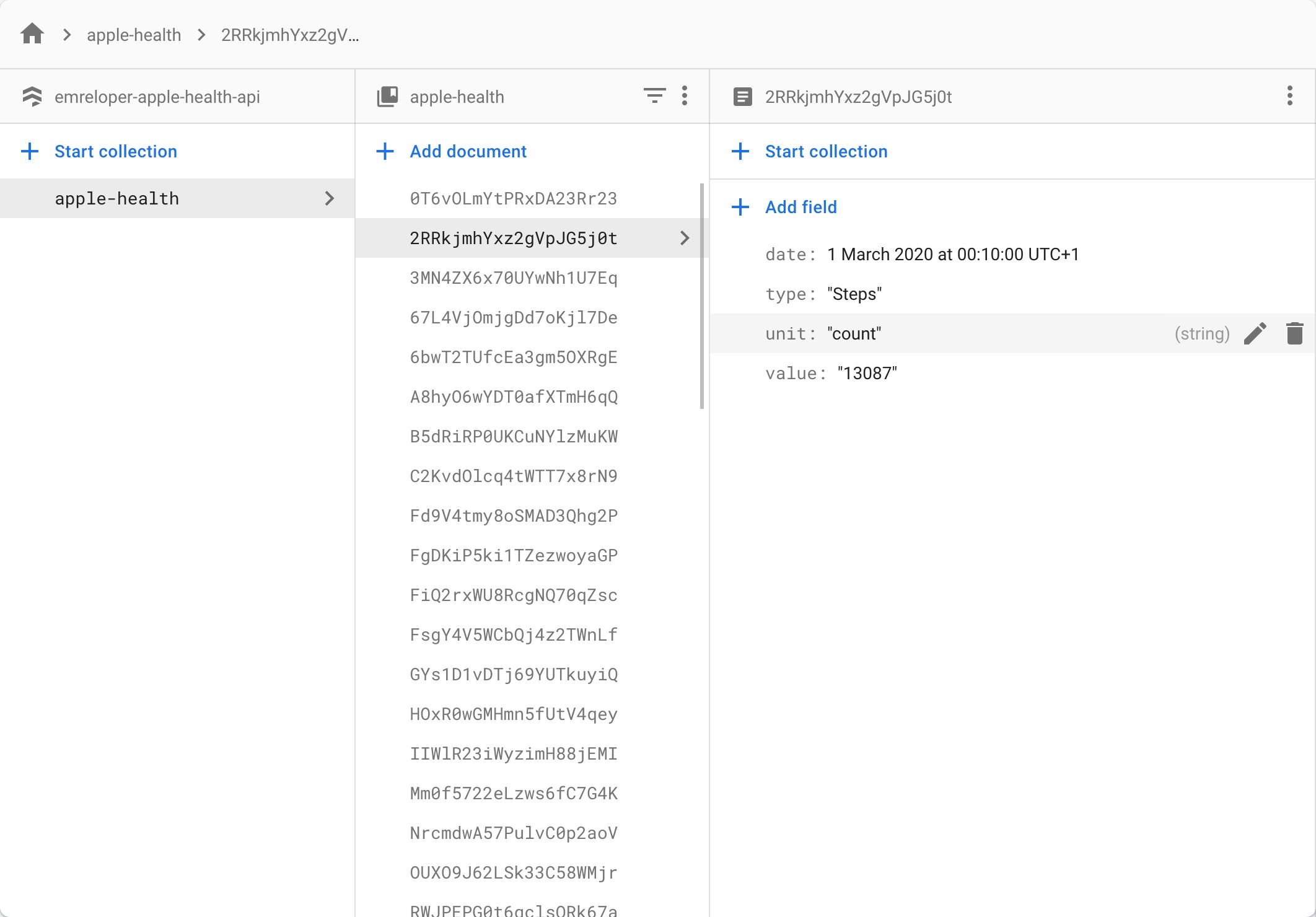Expand the apple-health collection in sidebar

click(x=332, y=198)
